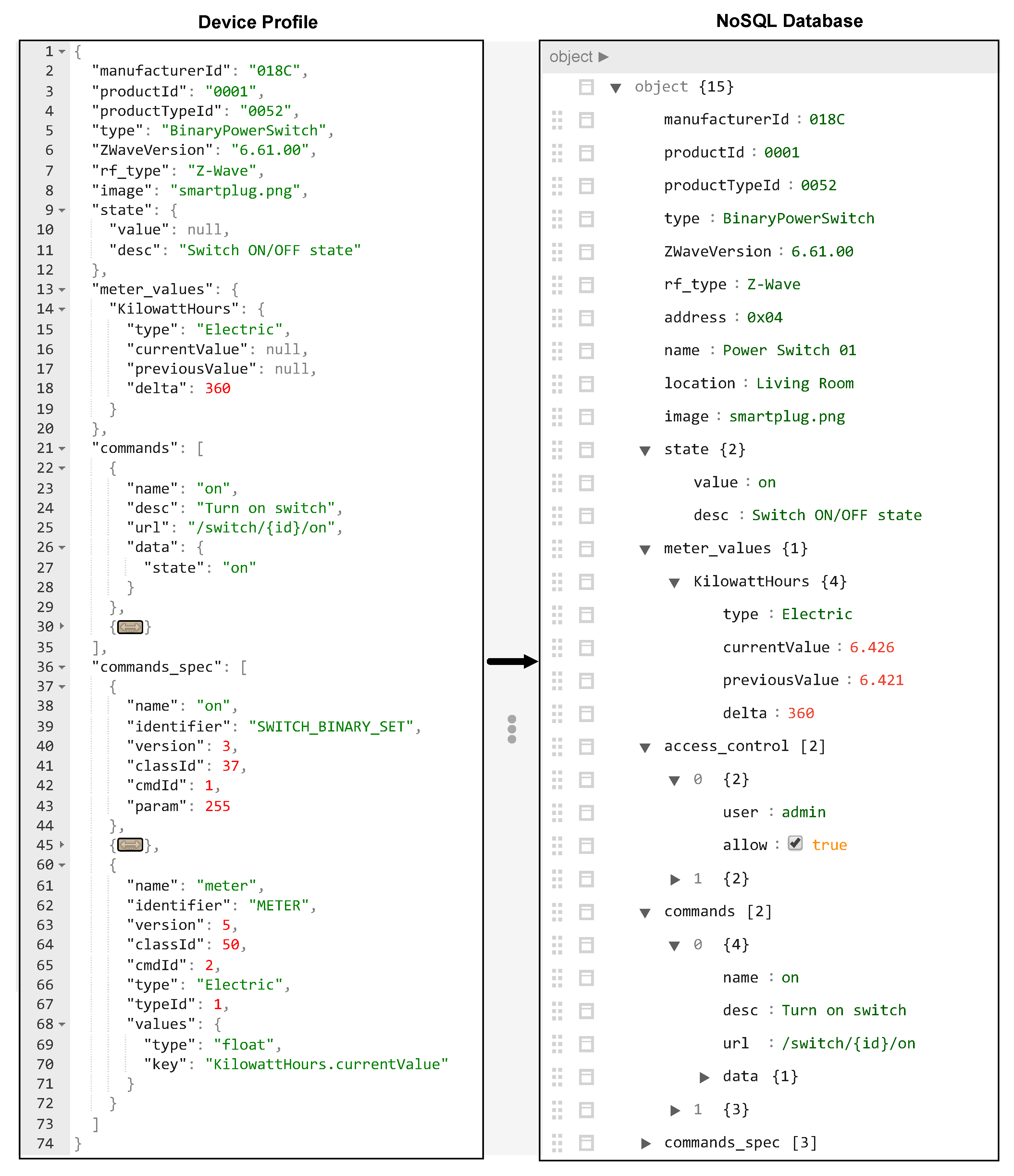Collapse the state object node
Image resolution: width=1014 pixels, height=1176 pixels.
click(x=645, y=451)
